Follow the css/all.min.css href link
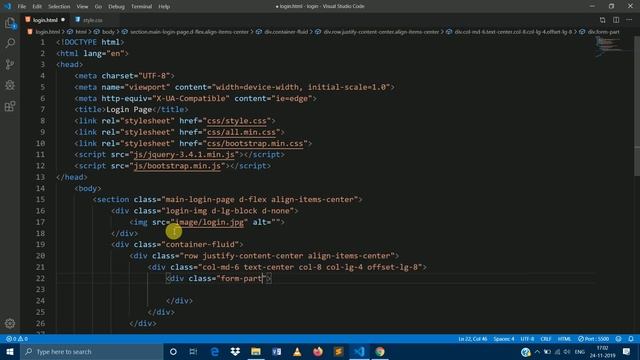The width and height of the screenshot is (640, 360). tap(241, 132)
